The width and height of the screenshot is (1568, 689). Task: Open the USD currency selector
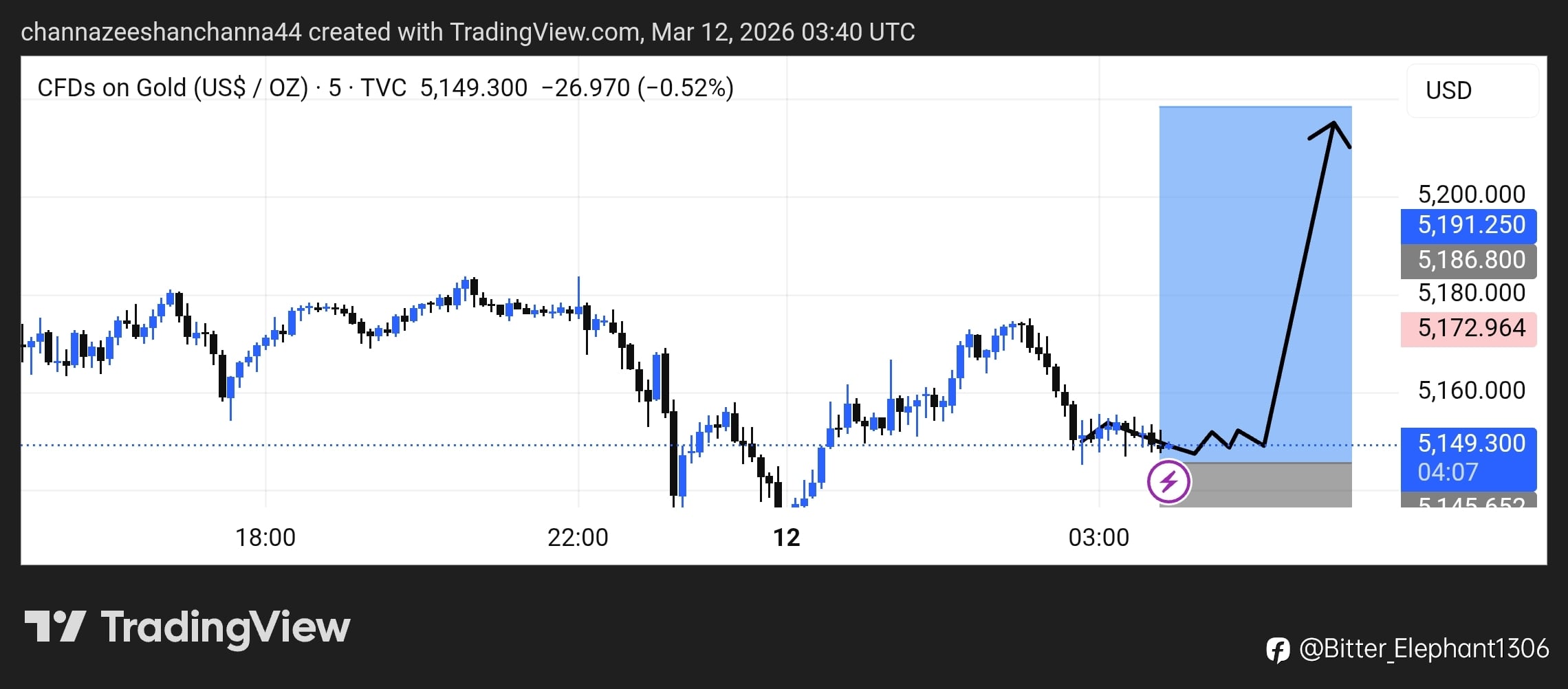pos(1472,91)
